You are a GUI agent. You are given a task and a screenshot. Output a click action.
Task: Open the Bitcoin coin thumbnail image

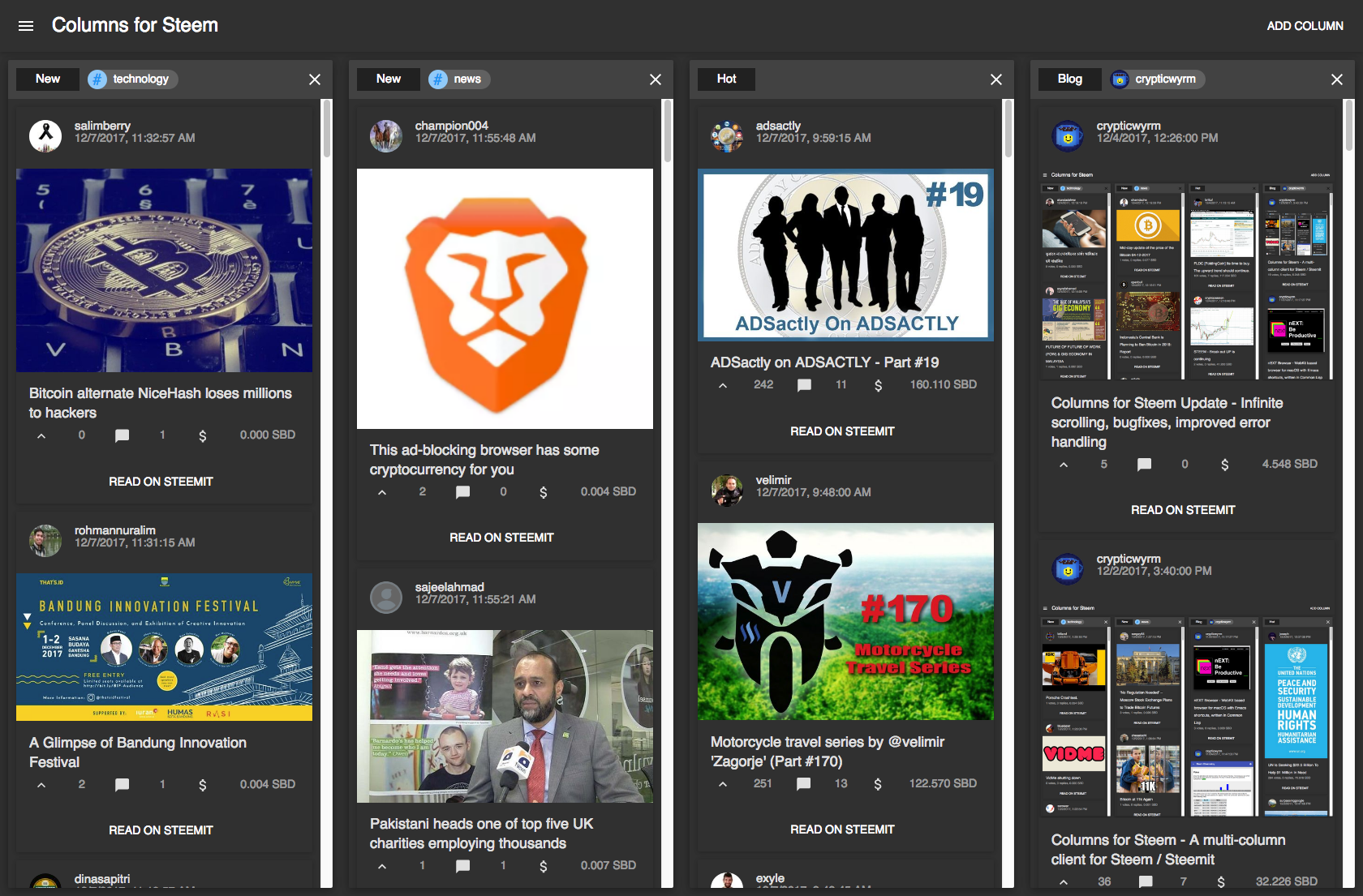(164, 270)
